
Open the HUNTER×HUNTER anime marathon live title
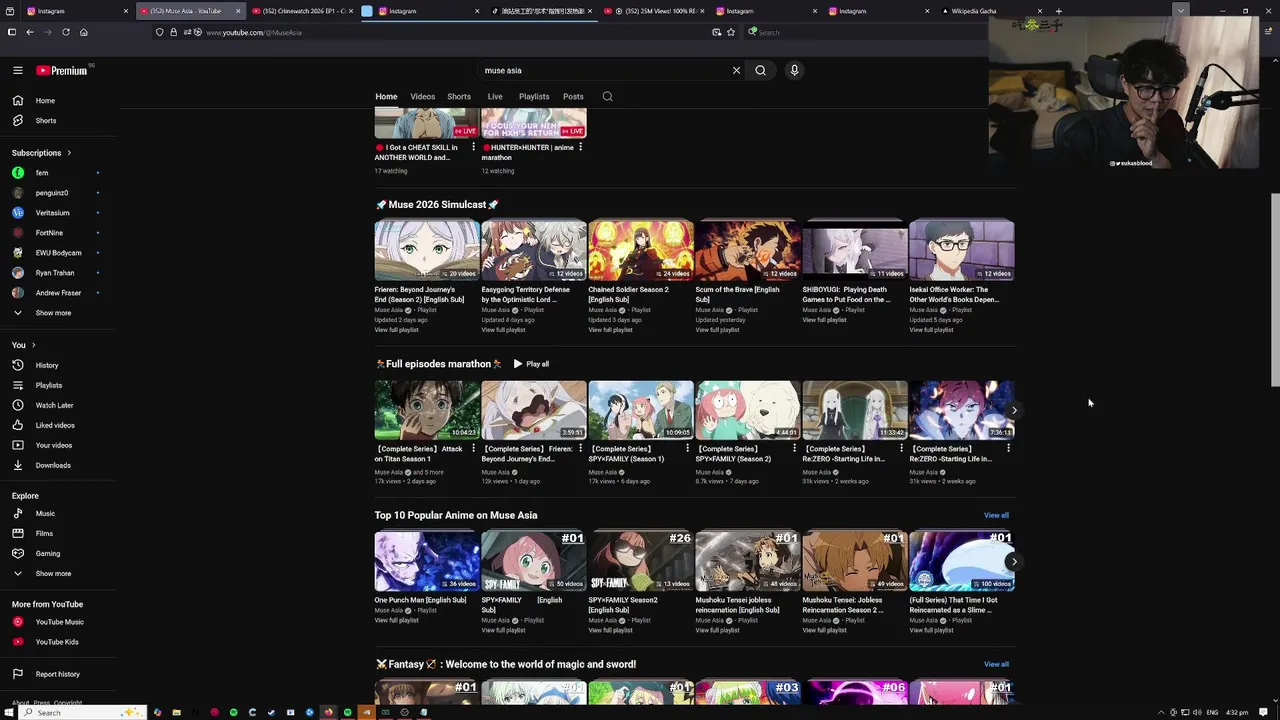[x=528, y=152]
